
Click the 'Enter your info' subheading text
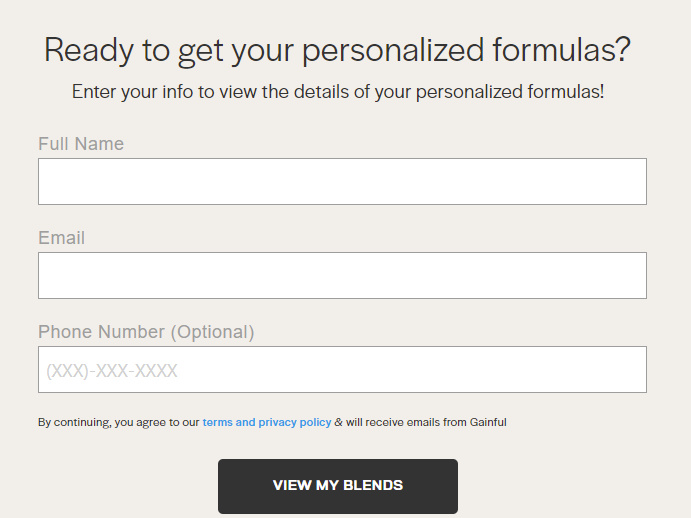pos(338,92)
